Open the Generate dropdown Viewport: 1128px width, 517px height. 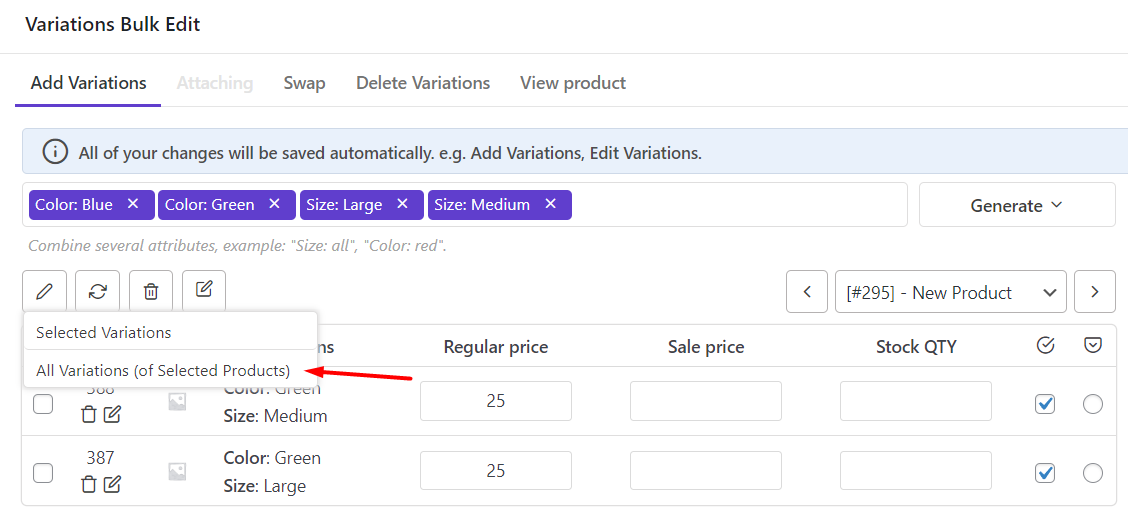1016,205
